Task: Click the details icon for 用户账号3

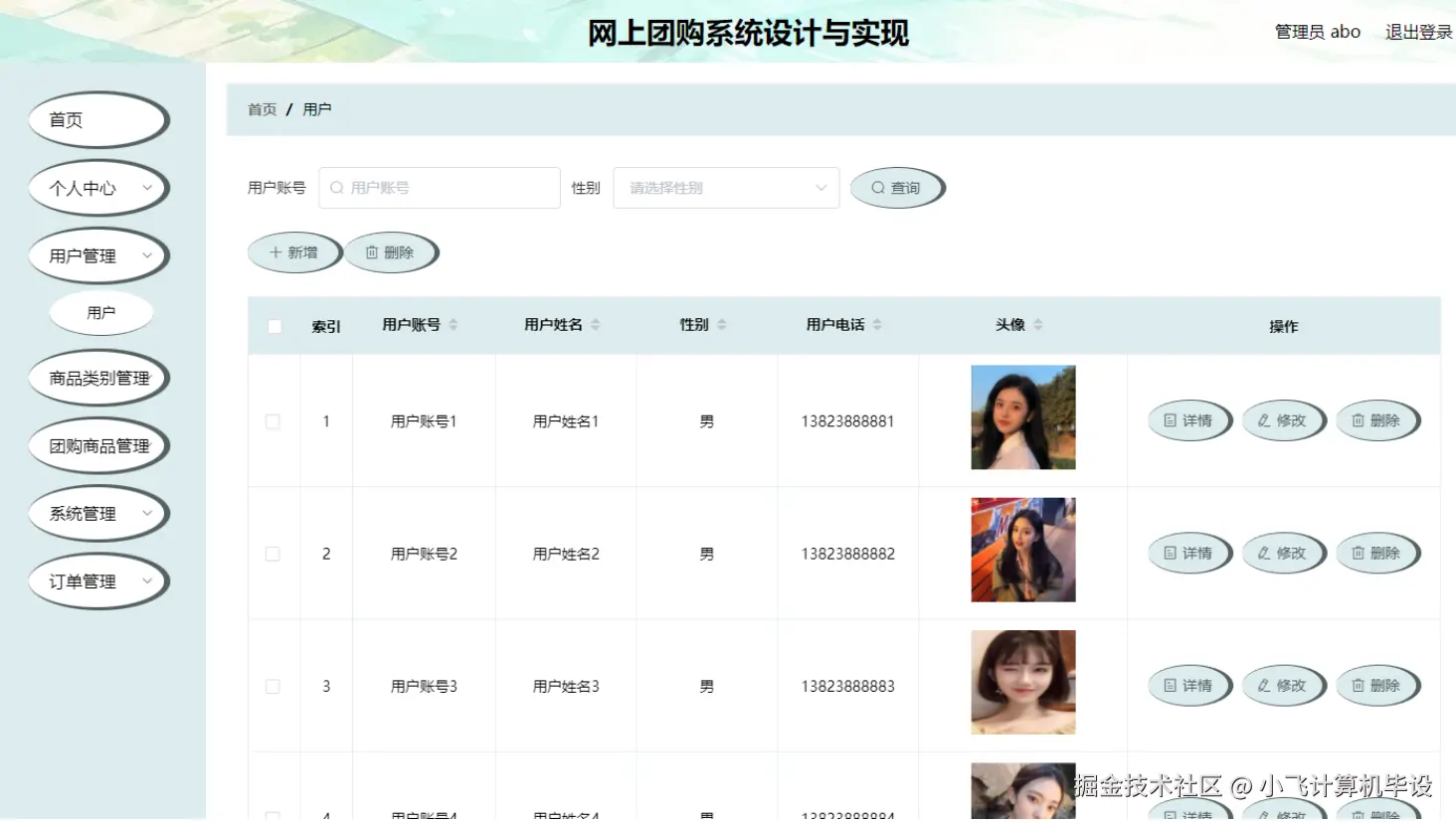Action: point(1171,685)
